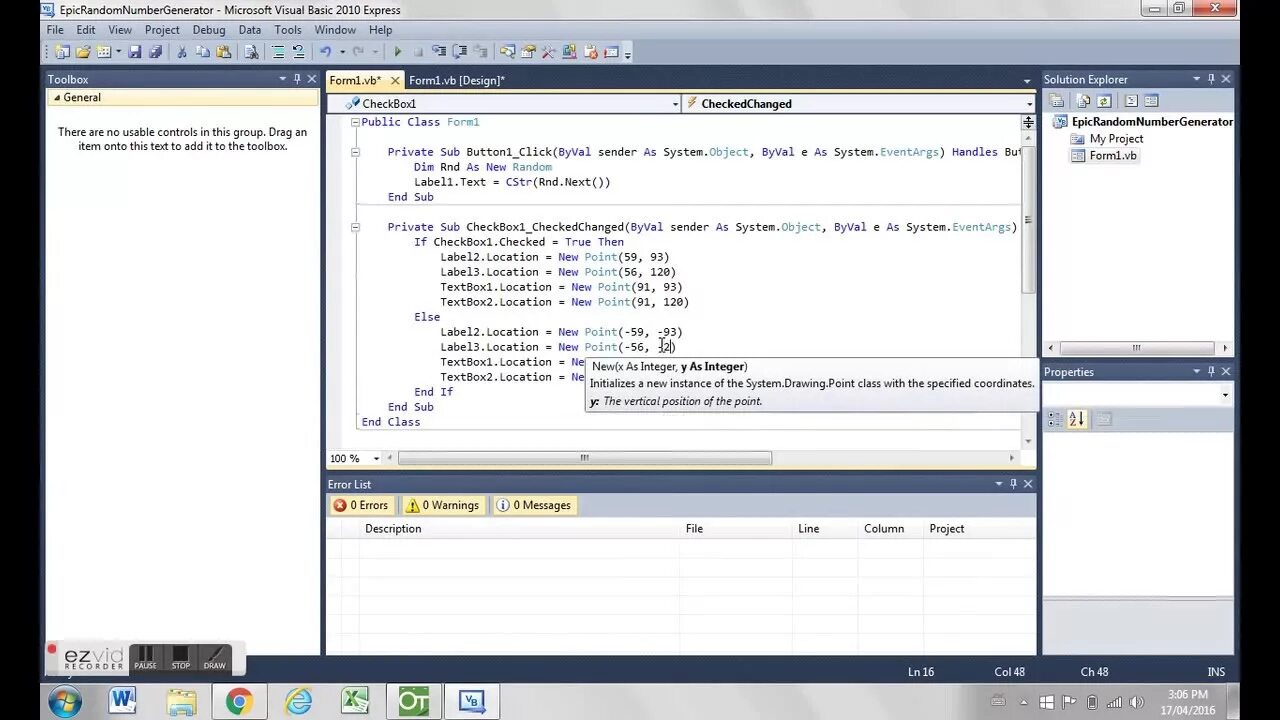
Task: Toggle auto-hide pin on Solution Explorer
Action: point(1211,79)
